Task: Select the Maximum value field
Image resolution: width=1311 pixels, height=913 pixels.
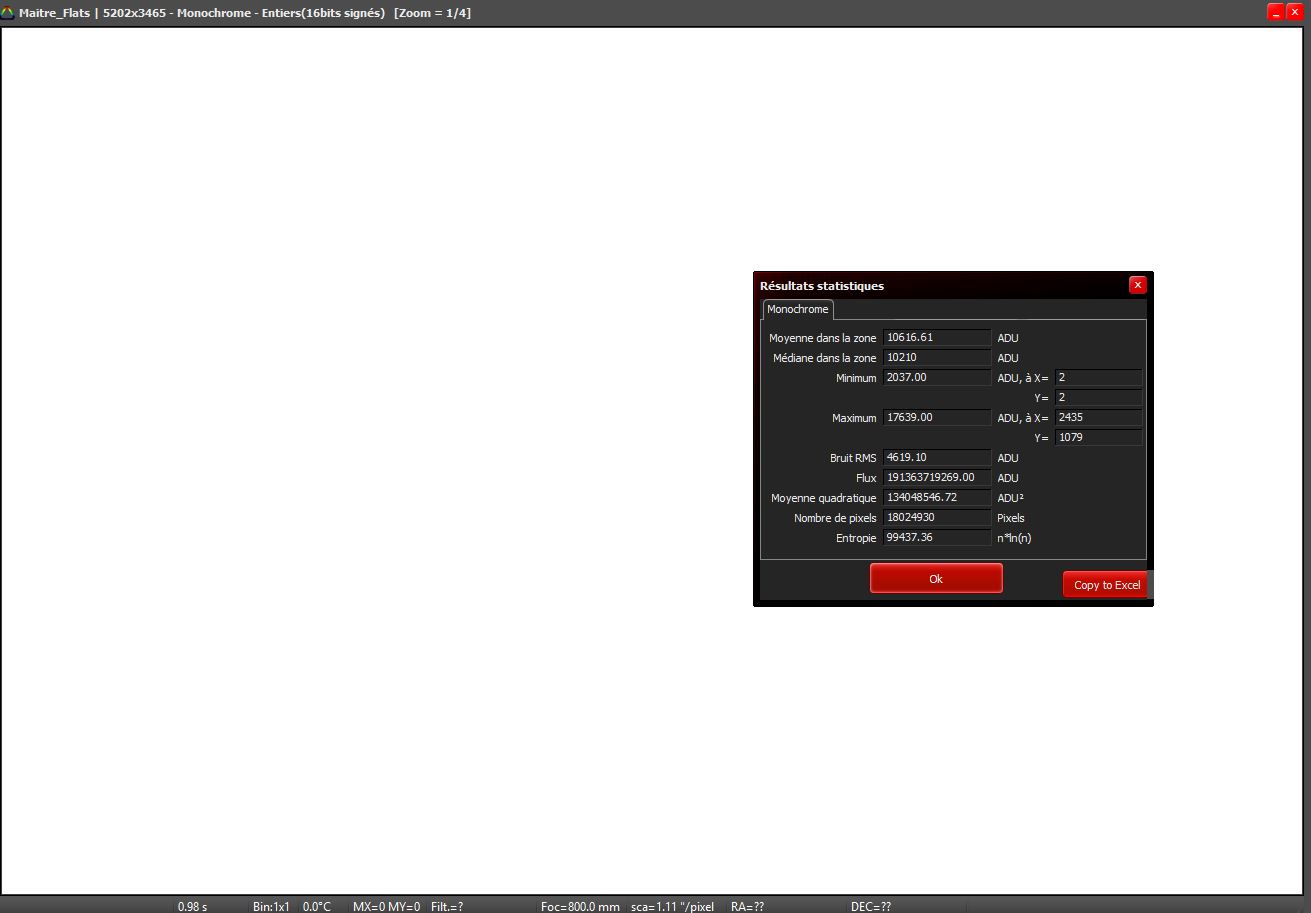Action: point(936,418)
